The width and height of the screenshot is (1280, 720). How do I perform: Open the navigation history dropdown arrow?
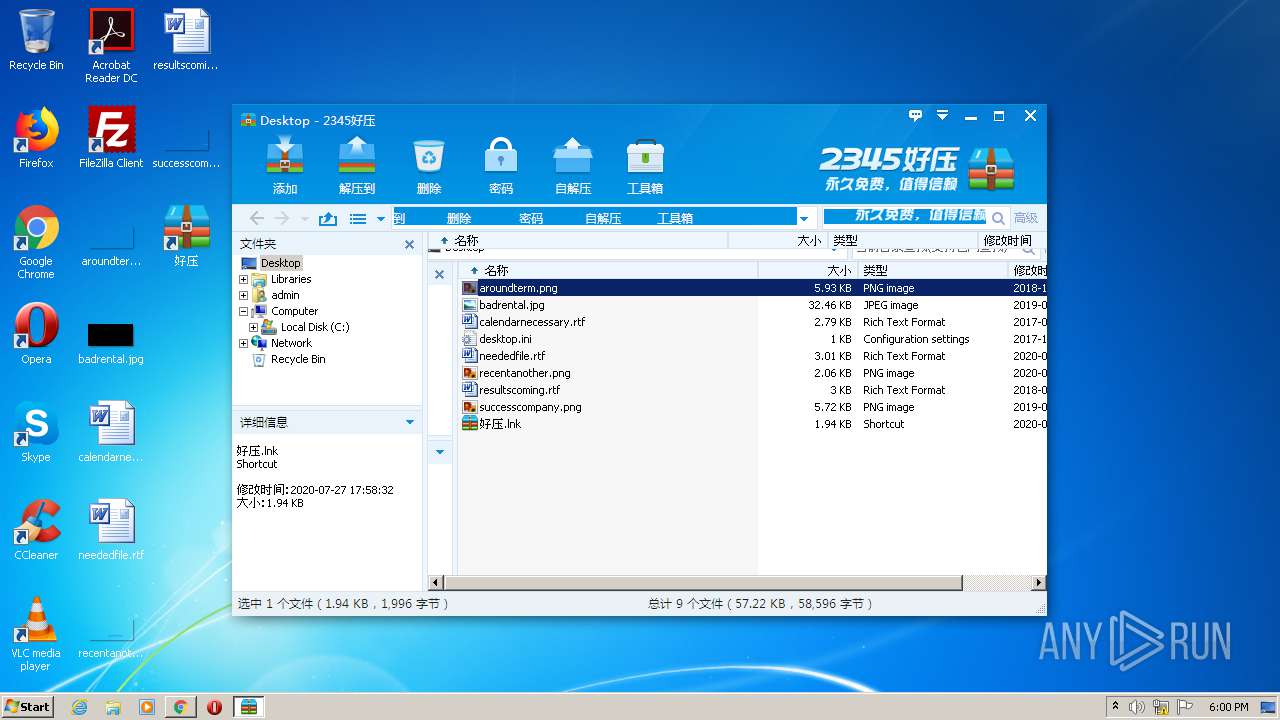coord(305,219)
